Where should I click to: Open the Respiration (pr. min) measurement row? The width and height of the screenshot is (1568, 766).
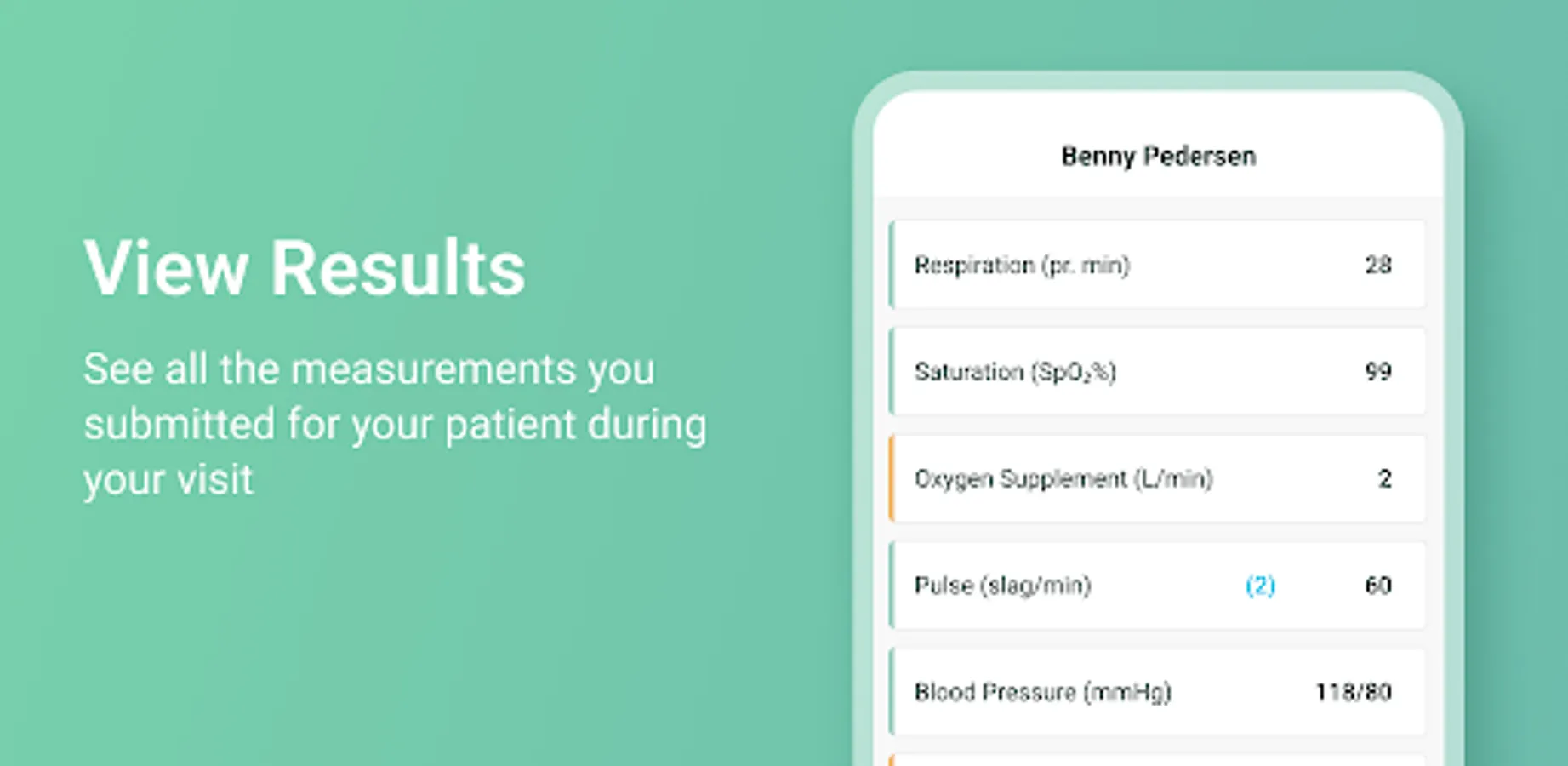point(1157,265)
